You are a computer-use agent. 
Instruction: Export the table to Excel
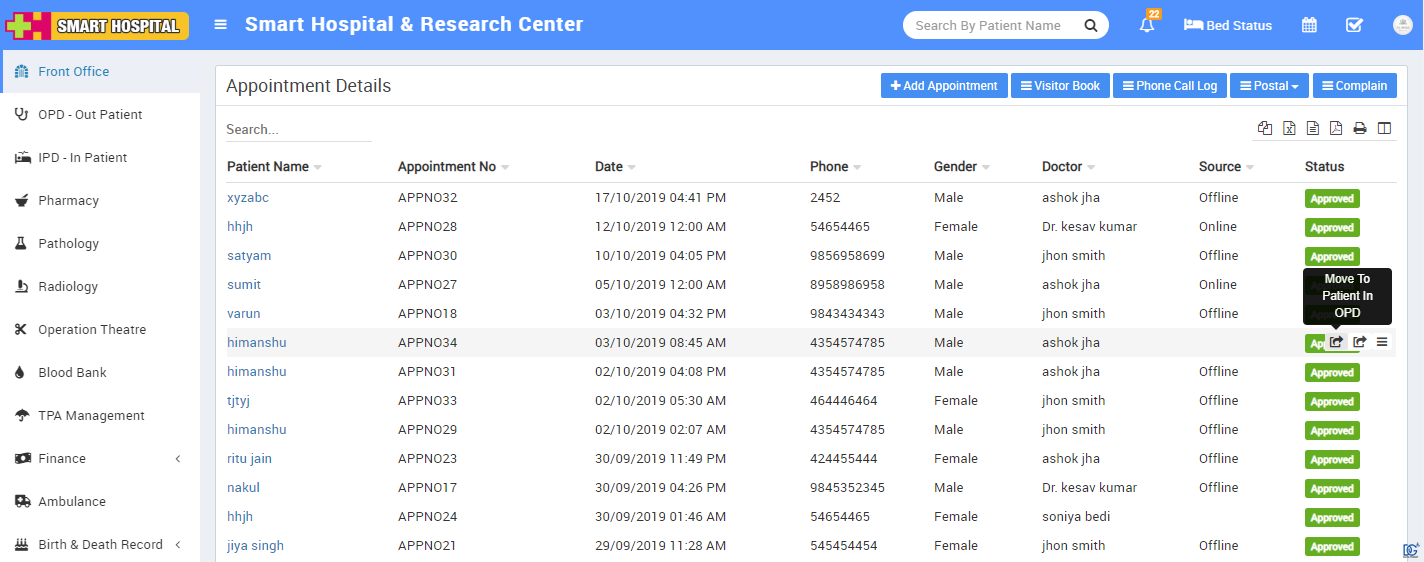(1290, 128)
